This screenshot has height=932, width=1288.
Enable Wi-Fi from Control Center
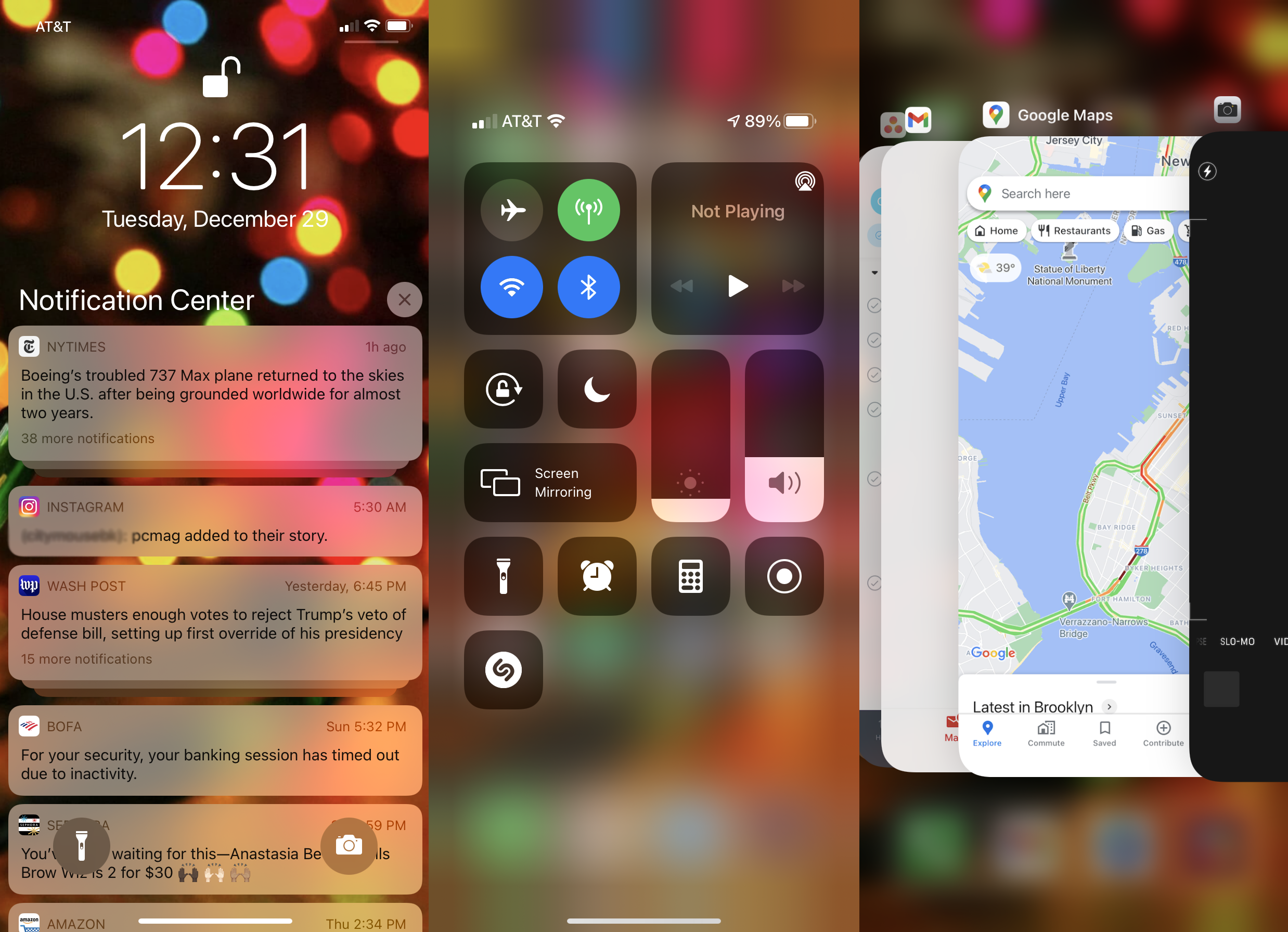point(511,289)
